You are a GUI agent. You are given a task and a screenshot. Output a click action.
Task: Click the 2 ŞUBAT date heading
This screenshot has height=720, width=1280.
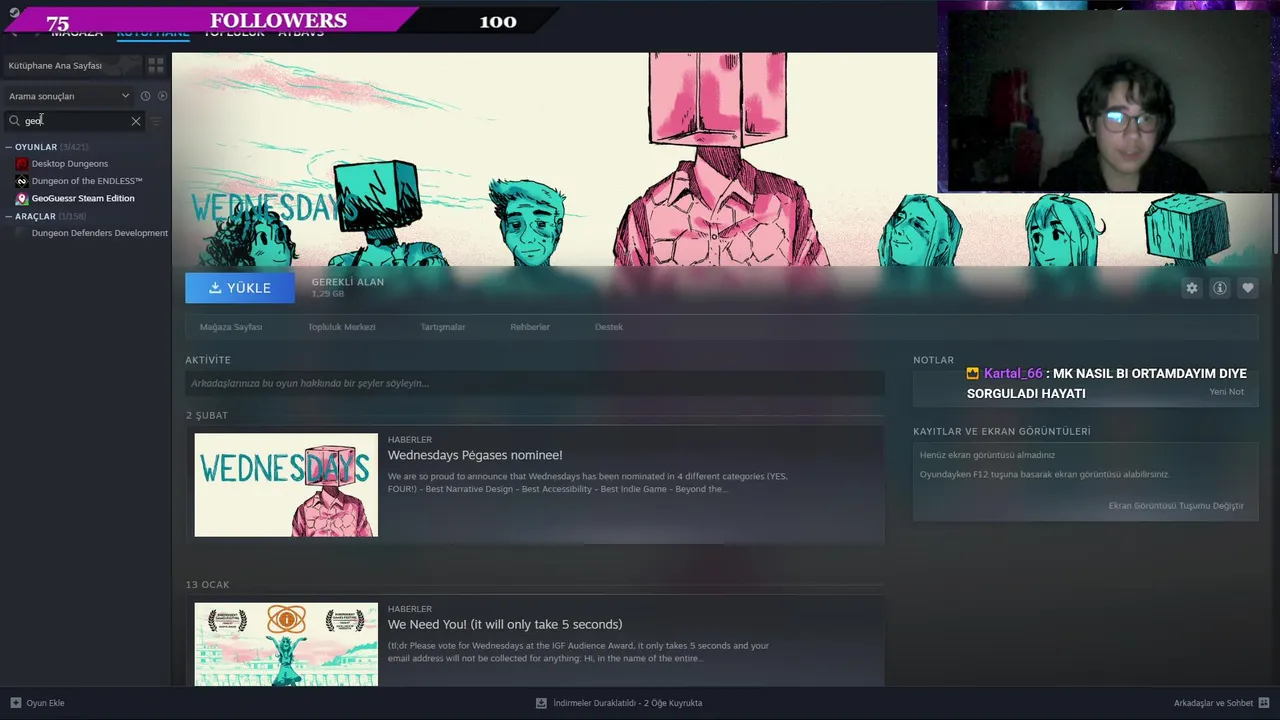coord(207,415)
